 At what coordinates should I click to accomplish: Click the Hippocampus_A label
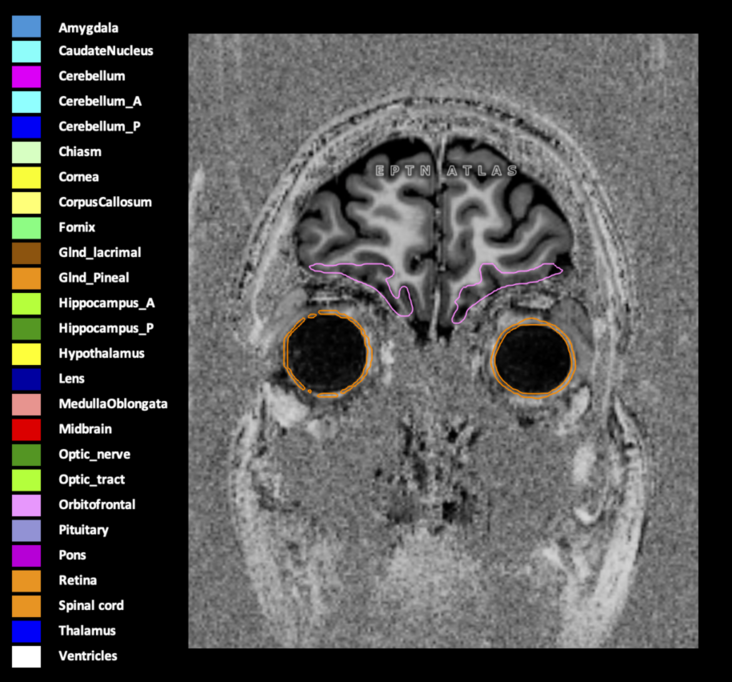tap(106, 303)
